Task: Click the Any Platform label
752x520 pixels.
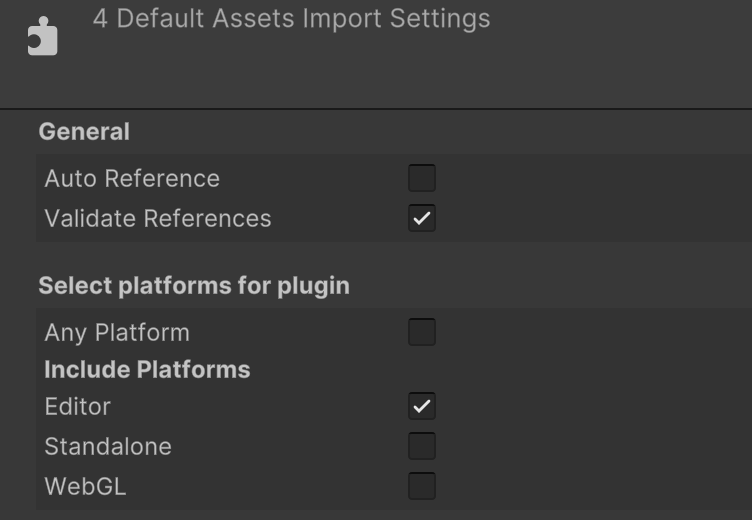Action: 117,333
